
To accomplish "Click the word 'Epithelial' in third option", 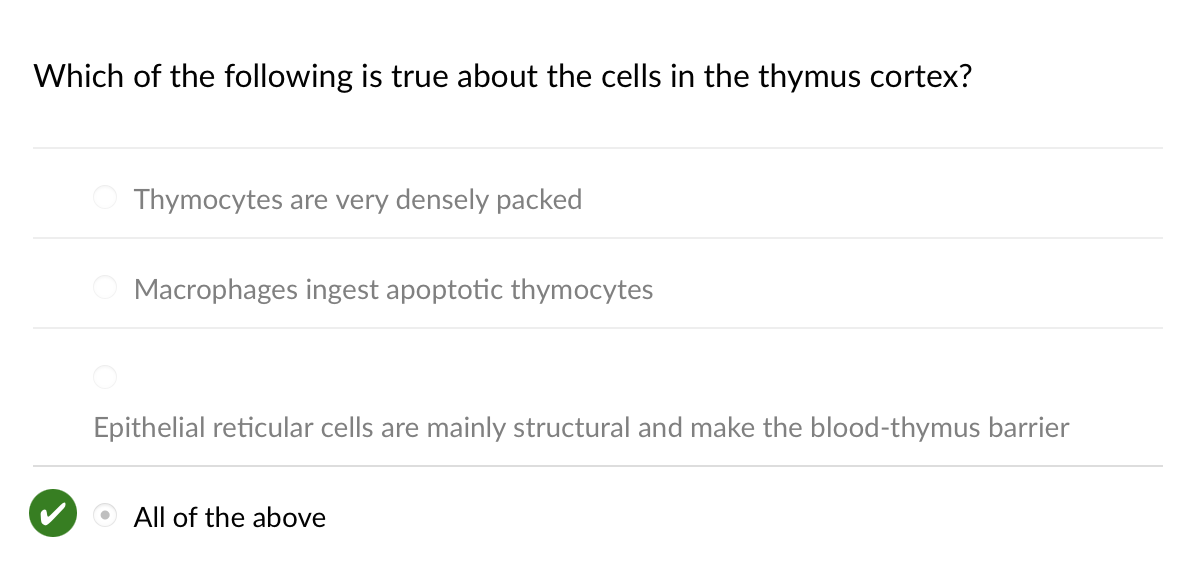I will tap(147, 428).
